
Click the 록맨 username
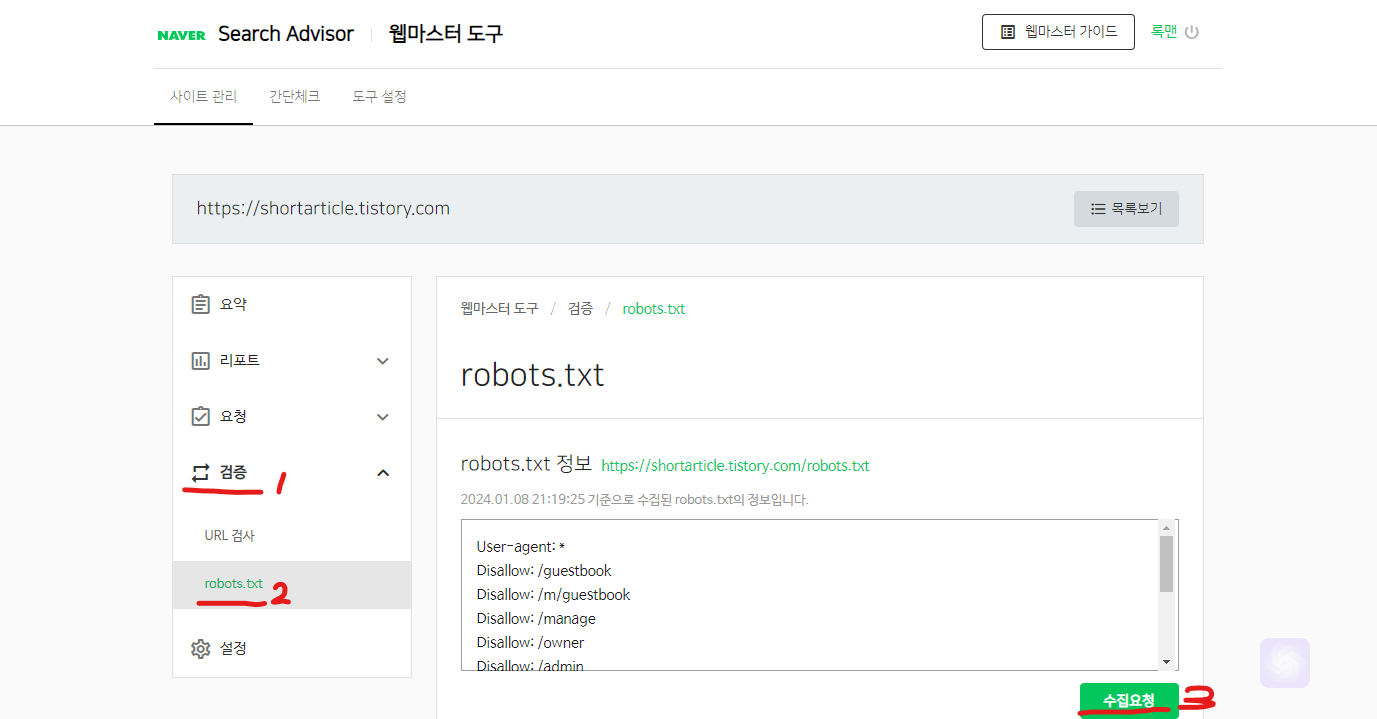1163,32
